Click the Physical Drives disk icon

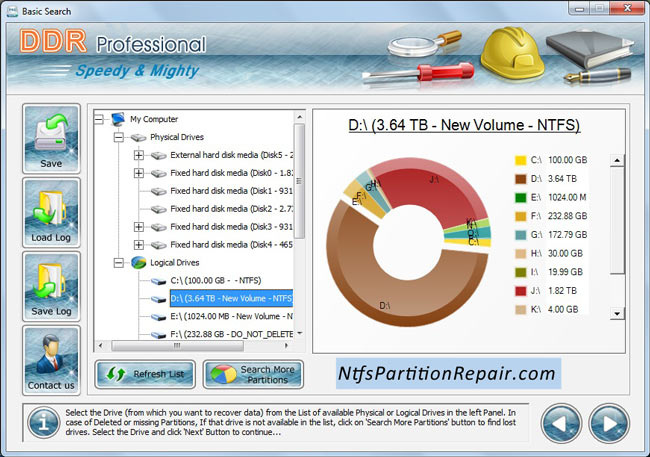pyautogui.click(x=138, y=137)
